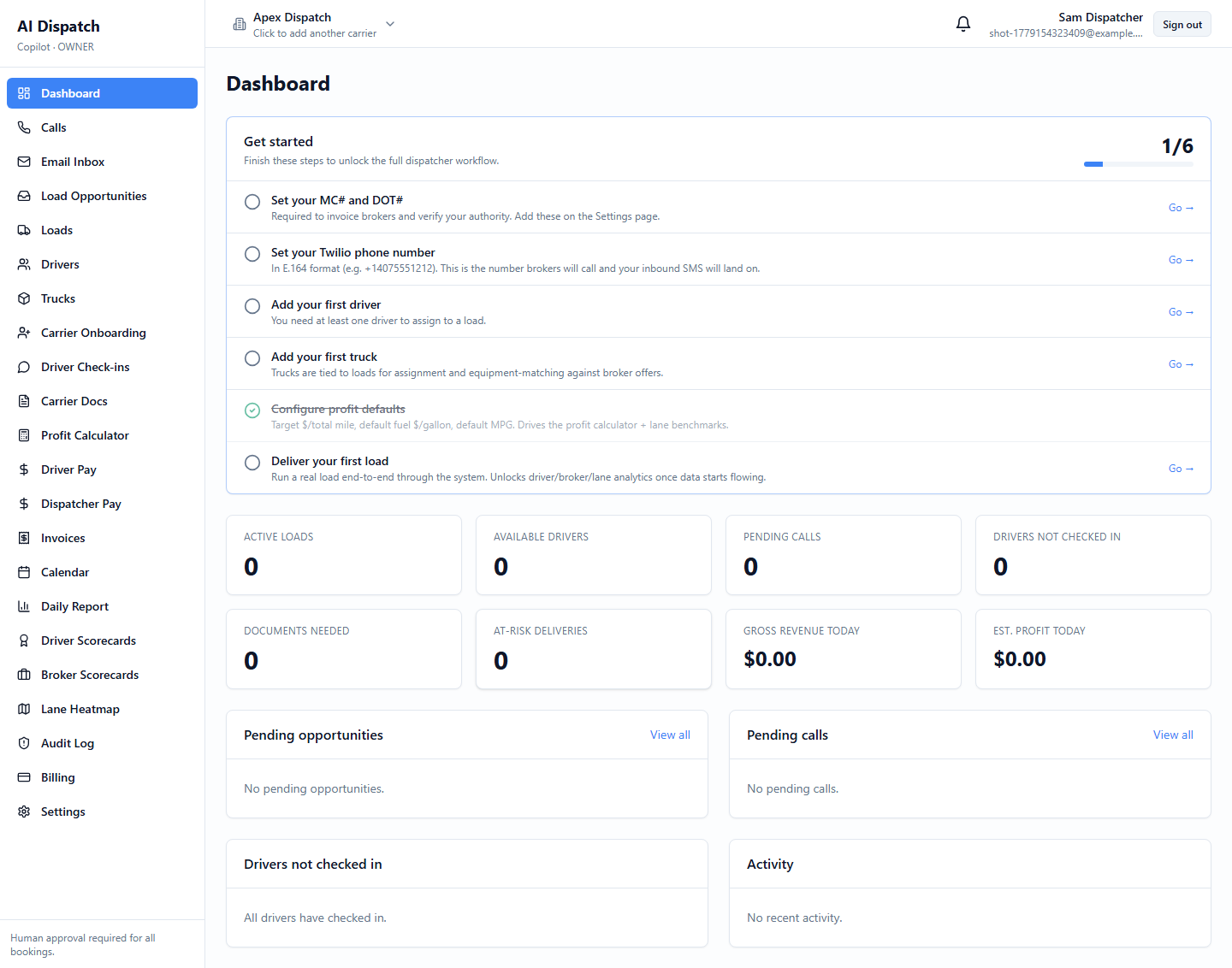Click the Pending Calls stat card

(x=844, y=555)
